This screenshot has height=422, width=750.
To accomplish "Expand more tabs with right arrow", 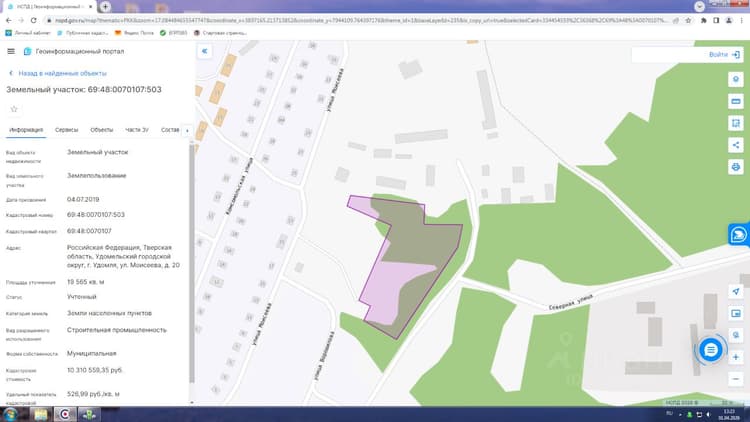I will (x=187, y=130).
